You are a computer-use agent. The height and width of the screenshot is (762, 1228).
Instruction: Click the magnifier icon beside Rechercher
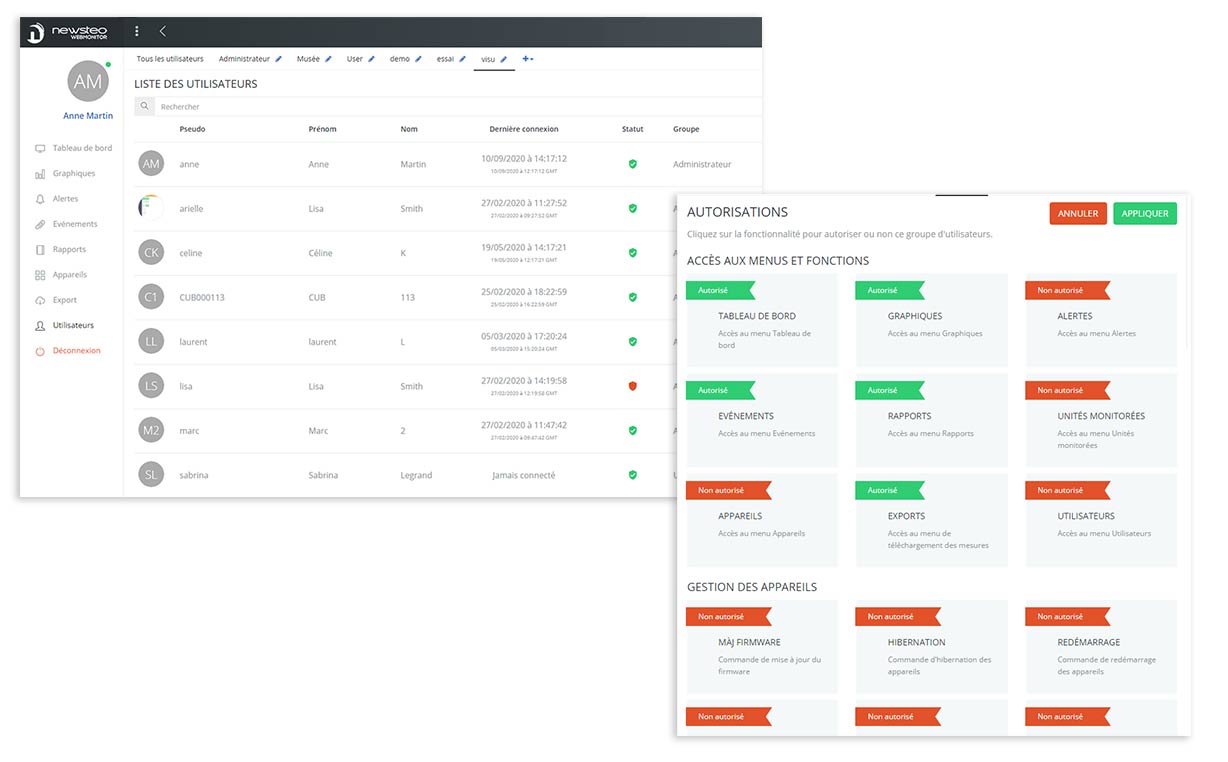point(145,106)
